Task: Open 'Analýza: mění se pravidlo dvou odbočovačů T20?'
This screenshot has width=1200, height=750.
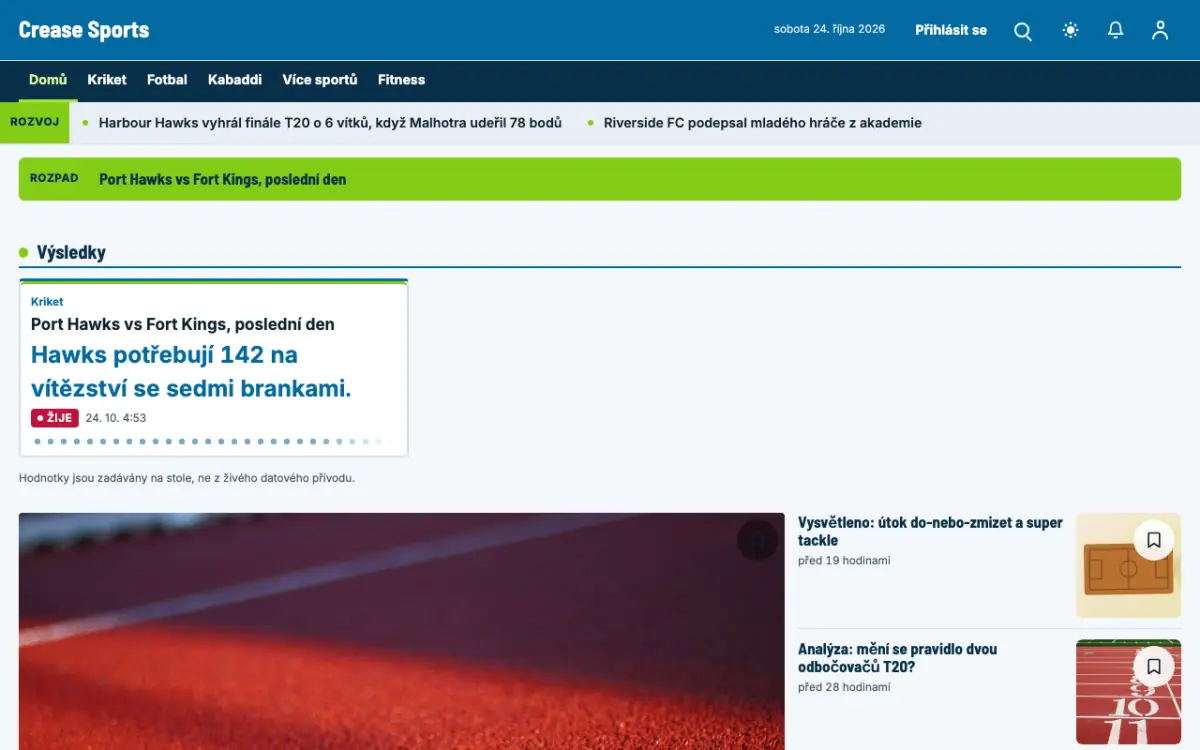Action: [897, 657]
